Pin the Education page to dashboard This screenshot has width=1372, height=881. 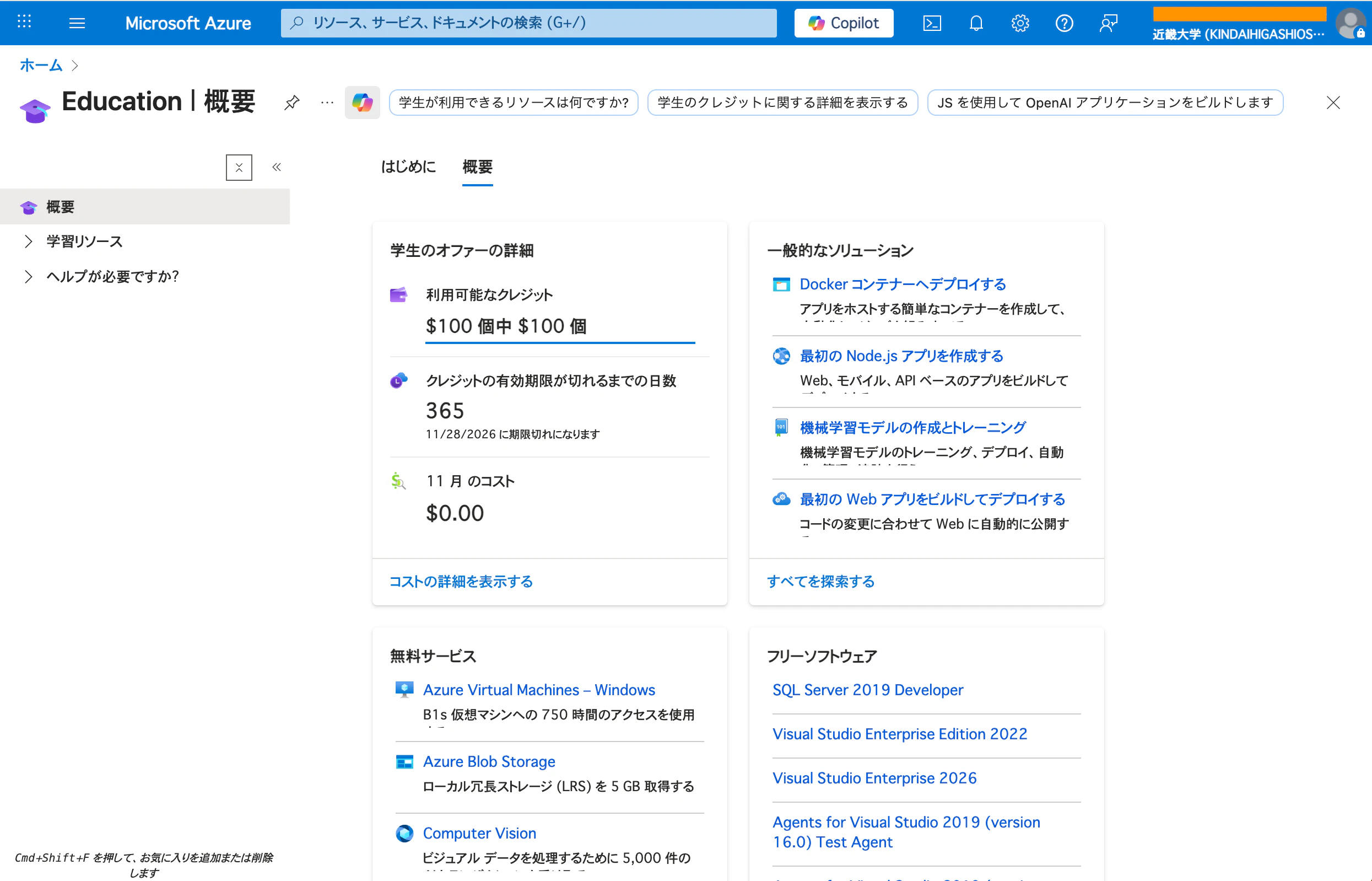tap(291, 103)
